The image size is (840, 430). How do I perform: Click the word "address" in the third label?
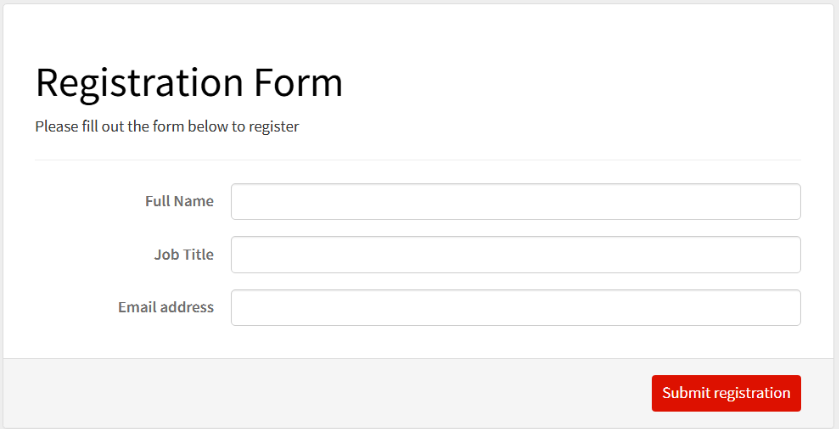(x=187, y=307)
